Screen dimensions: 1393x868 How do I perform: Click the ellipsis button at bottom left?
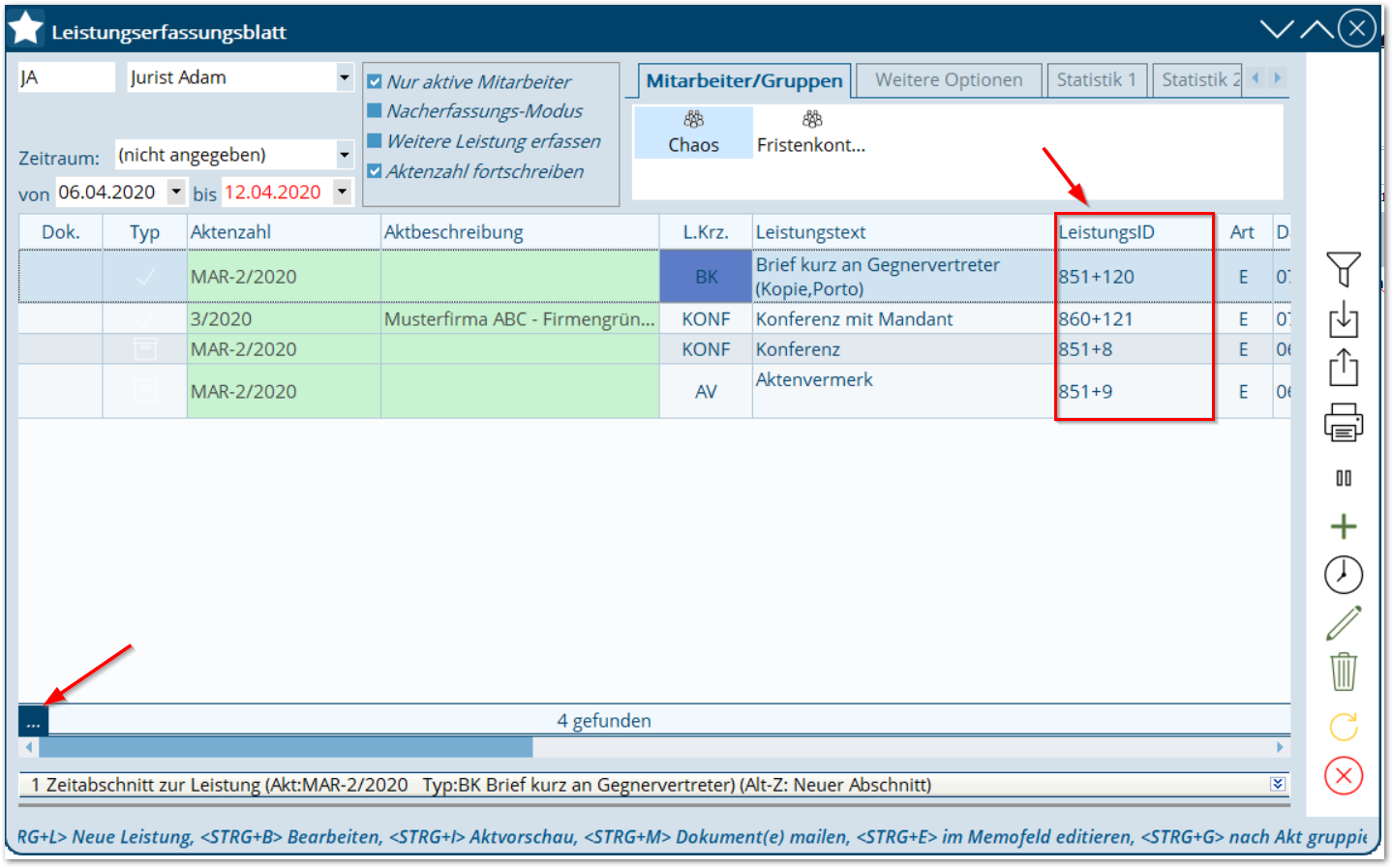point(33,721)
